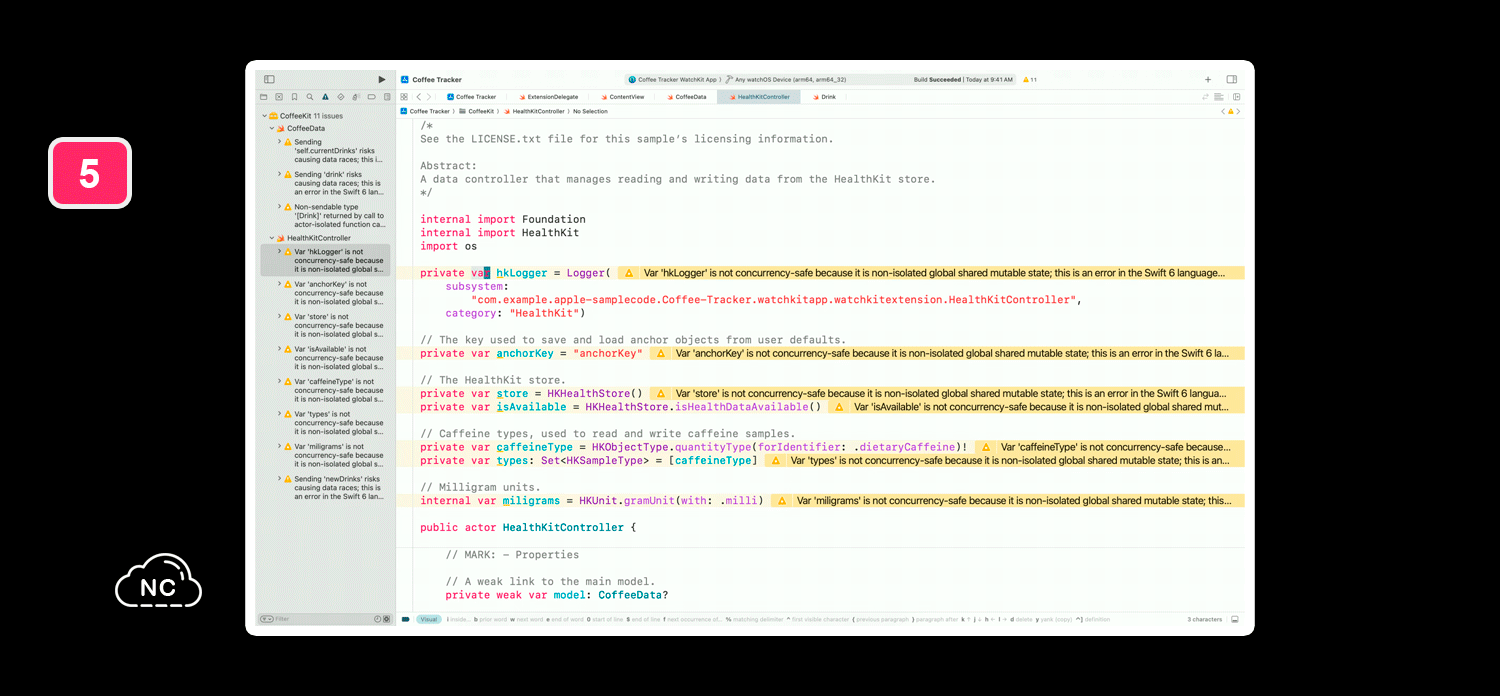Click inline 'miligrams' warning banner in editor

coord(1007,500)
